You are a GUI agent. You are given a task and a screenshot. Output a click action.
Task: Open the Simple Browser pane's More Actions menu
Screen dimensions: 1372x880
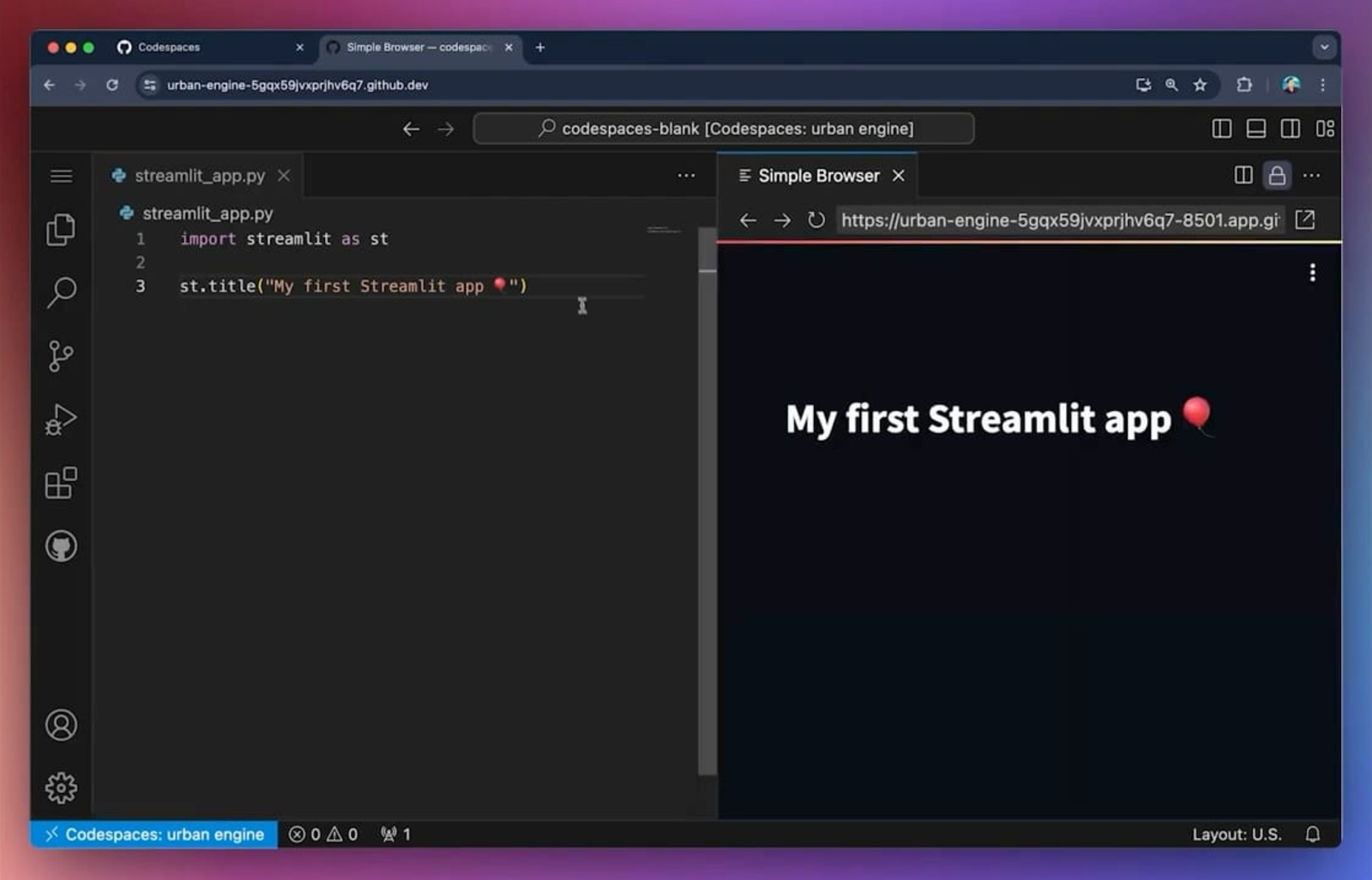1312,175
